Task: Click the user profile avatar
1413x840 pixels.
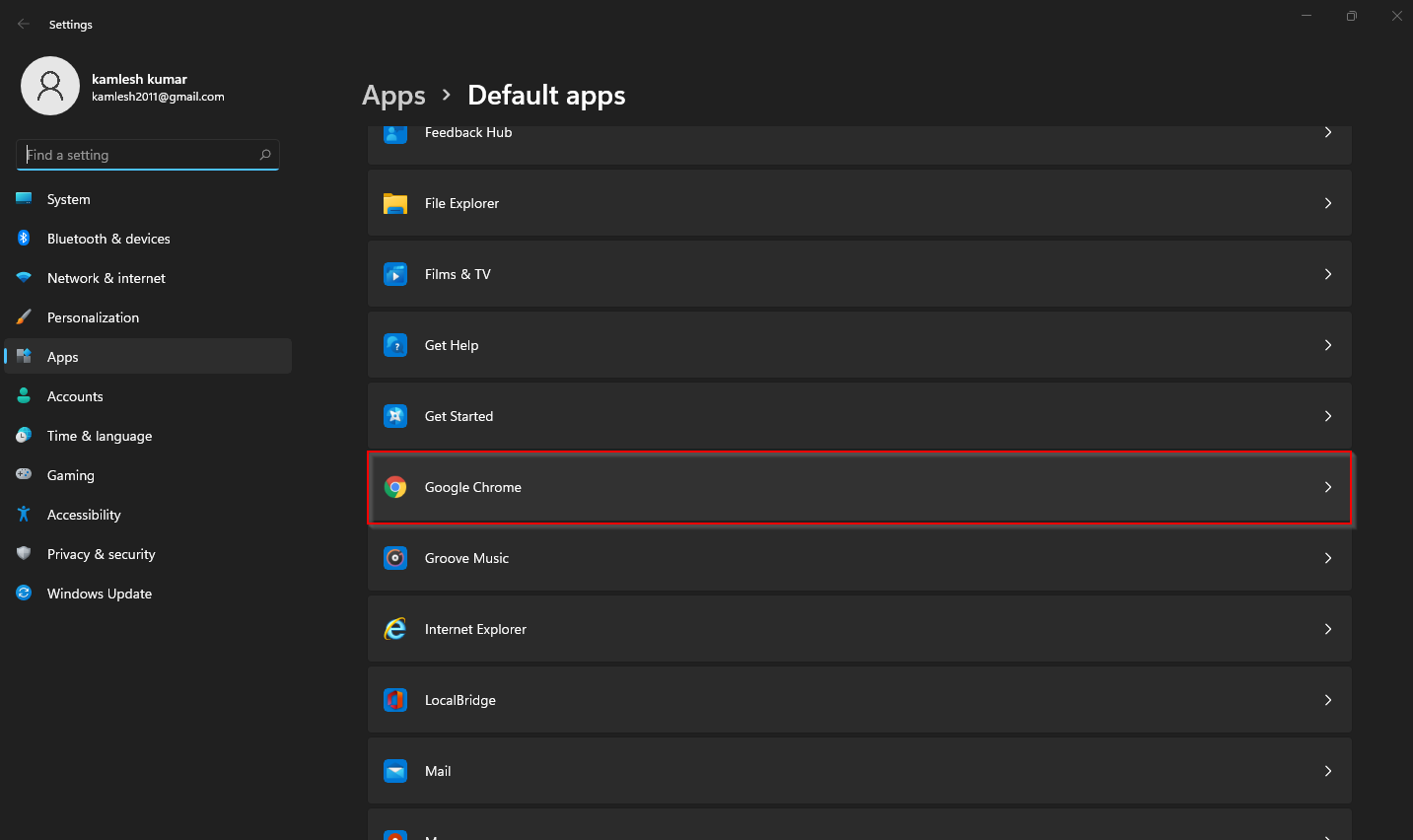Action: [x=50, y=86]
